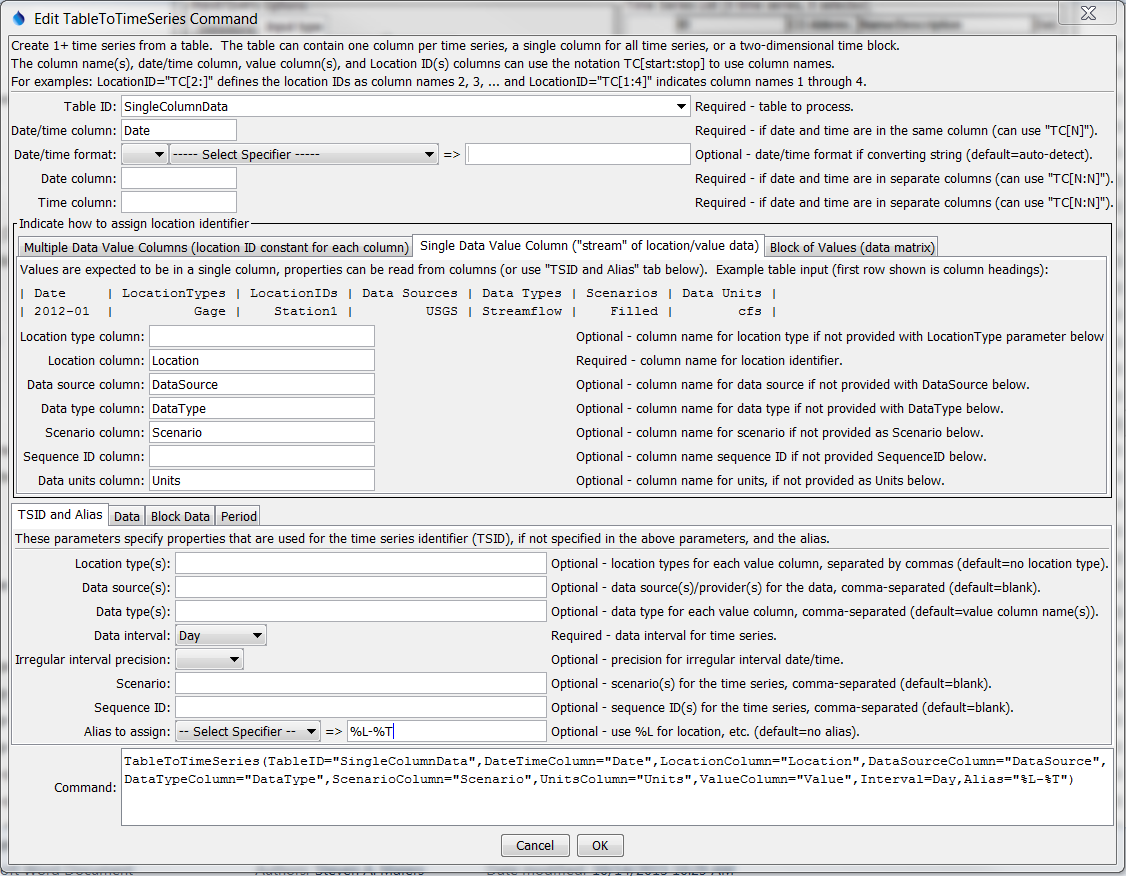Click the Date/time column field

pyautogui.click(x=179, y=131)
